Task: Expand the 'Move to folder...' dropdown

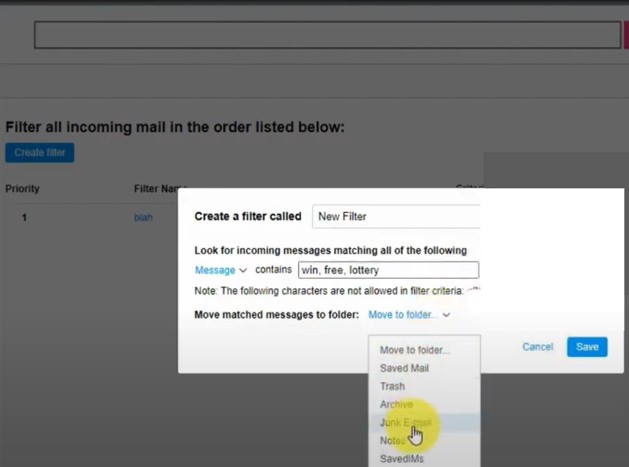Action: [x=409, y=315]
